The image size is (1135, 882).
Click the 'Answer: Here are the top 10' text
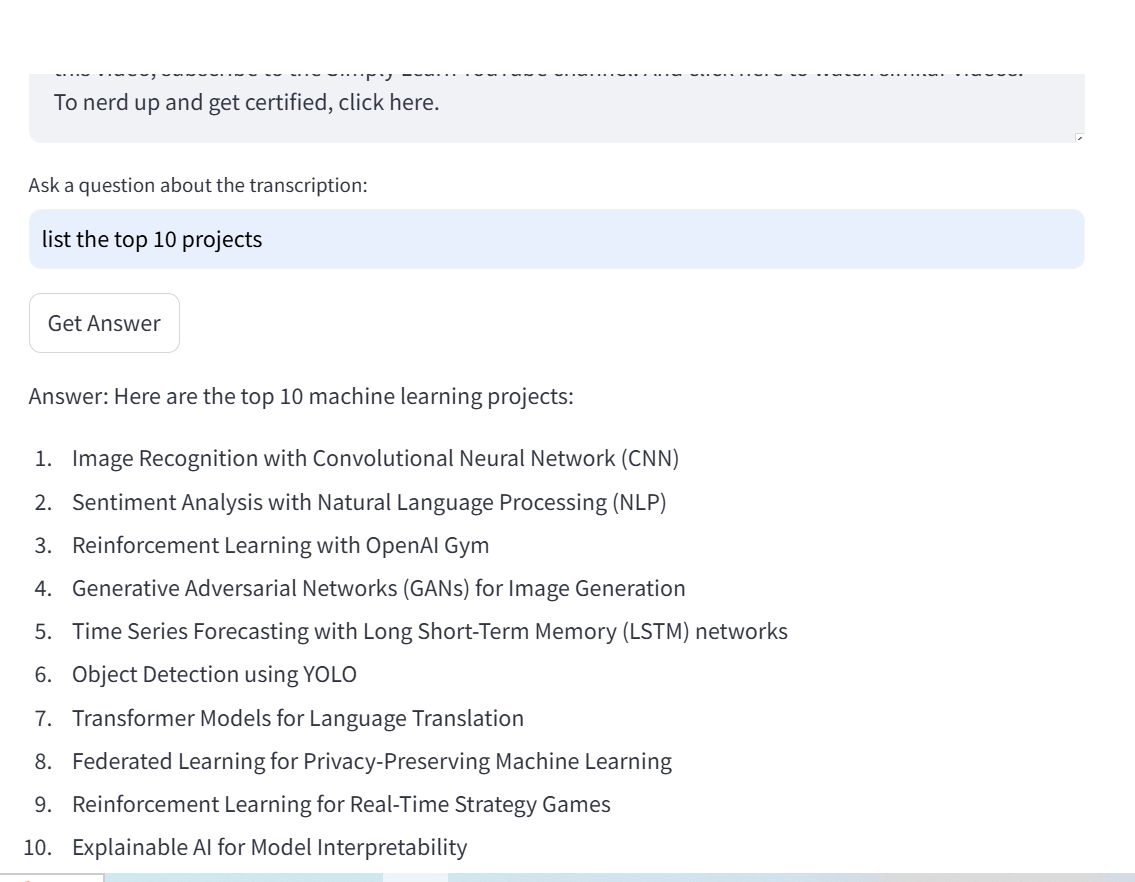(300, 396)
